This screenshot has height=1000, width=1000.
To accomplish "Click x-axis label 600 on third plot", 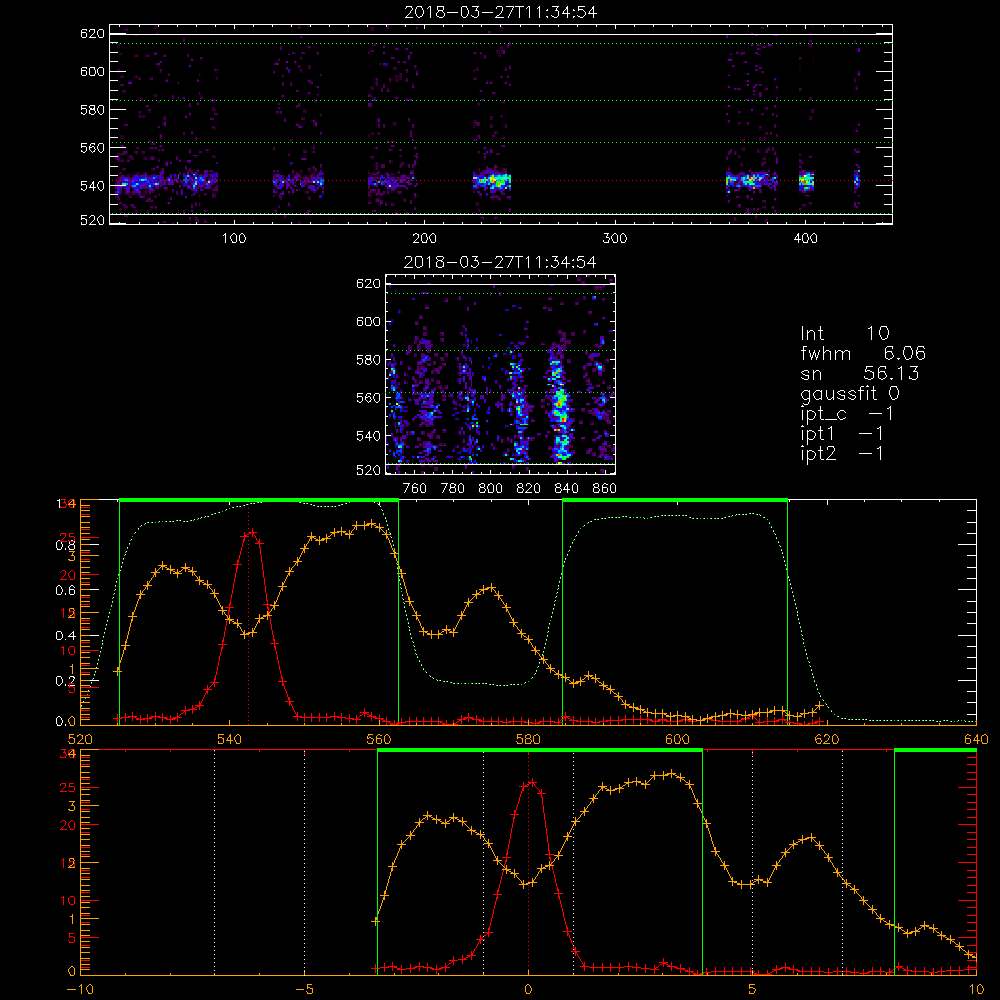I will (x=677, y=740).
